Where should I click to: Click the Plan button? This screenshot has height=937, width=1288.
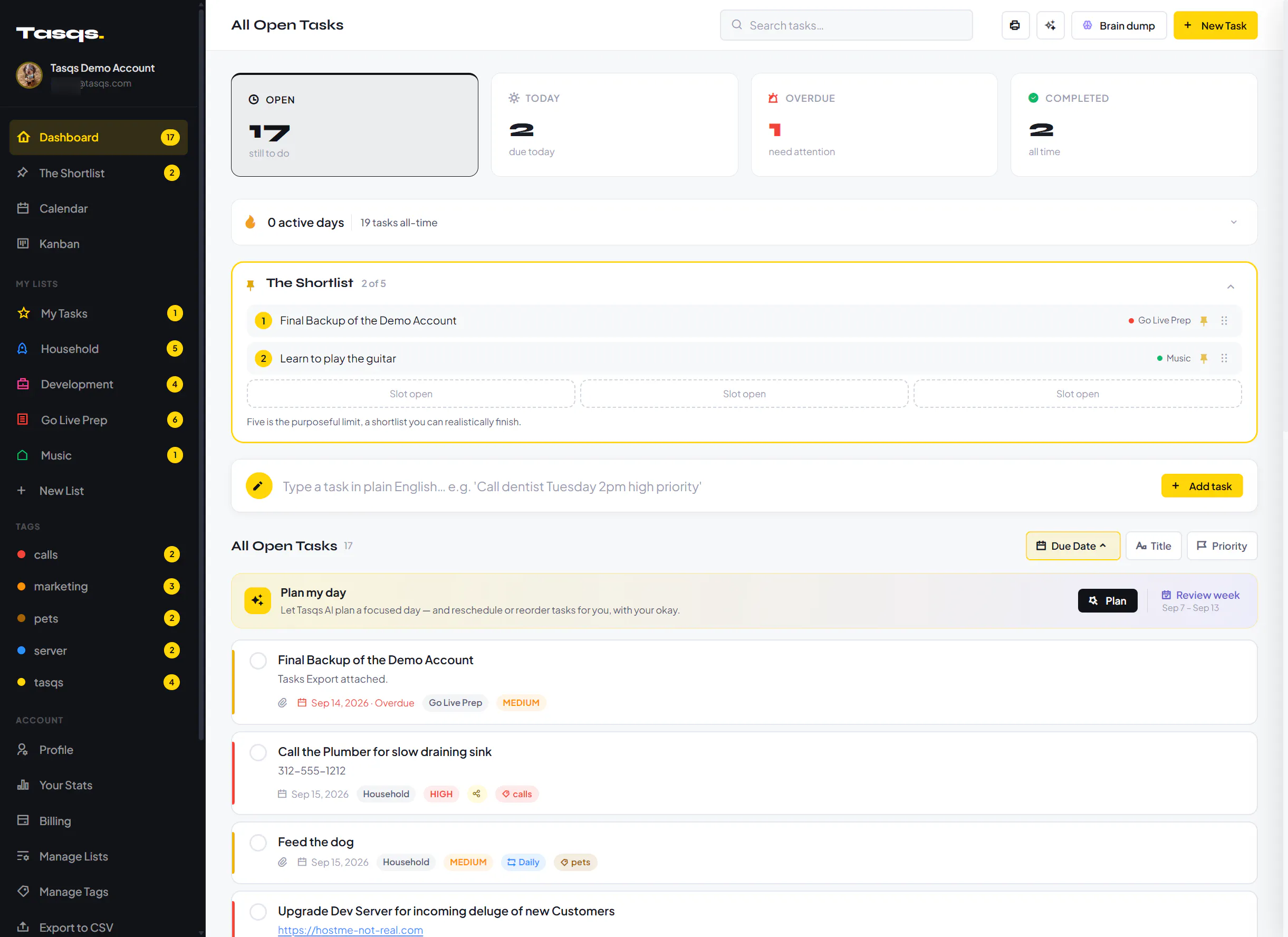click(x=1108, y=600)
